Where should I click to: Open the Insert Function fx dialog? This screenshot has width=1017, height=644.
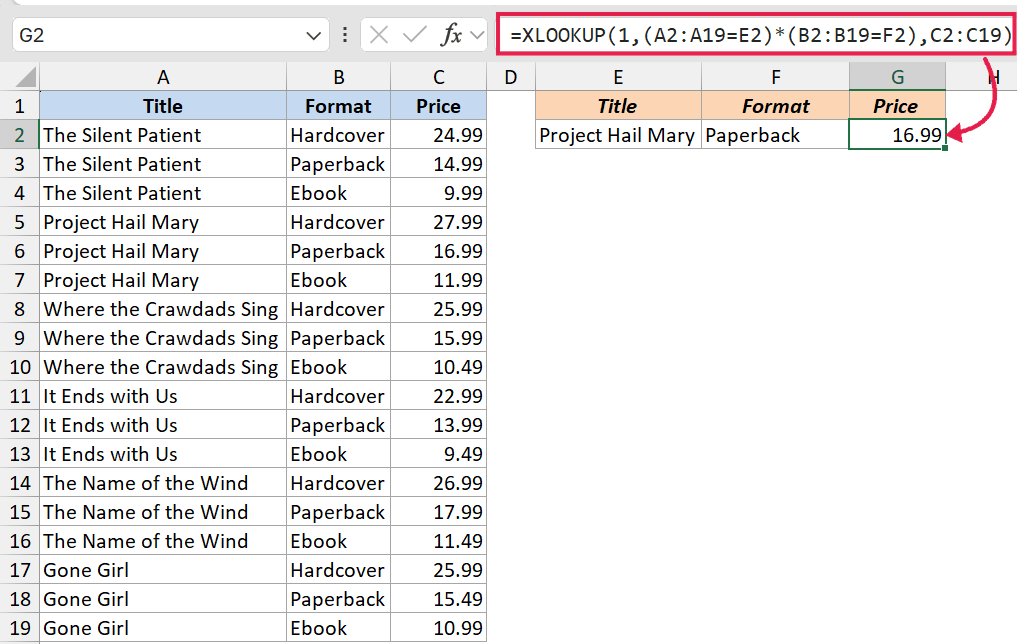[x=451, y=34]
